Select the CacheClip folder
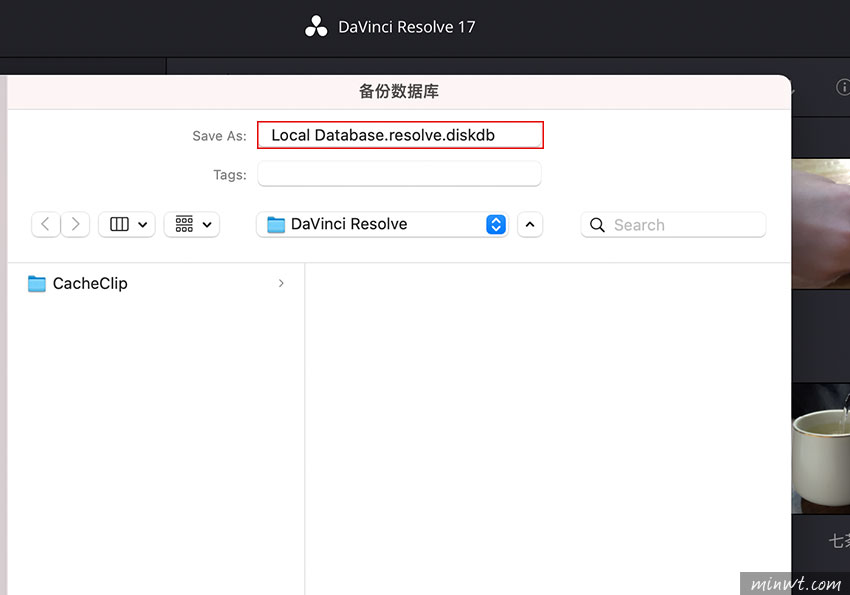Screen dimensions: 850x595 point(156,283)
